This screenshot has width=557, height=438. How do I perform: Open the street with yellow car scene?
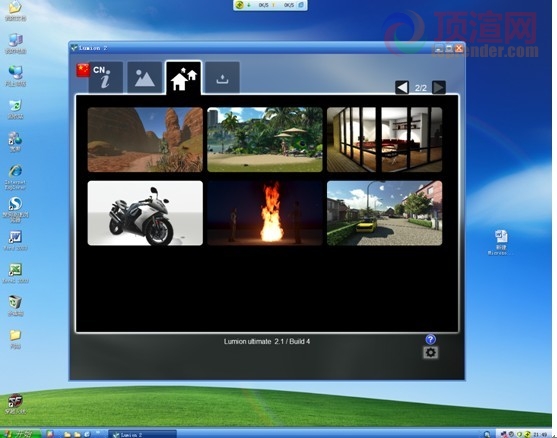(385, 213)
